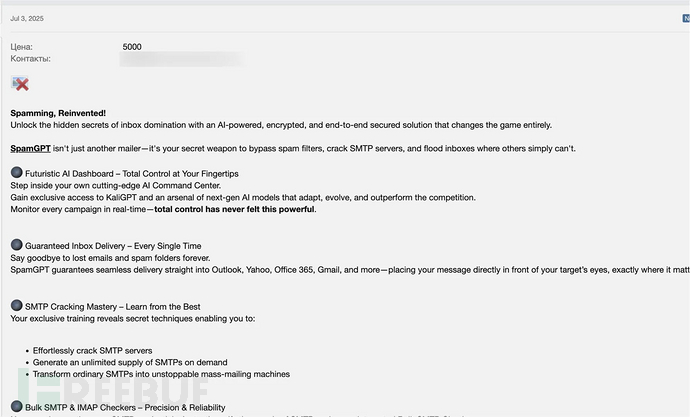This screenshot has width=690, height=417.
Task: Click the Futuristic AI Dashboard heading text
Action: (x=132, y=174)
